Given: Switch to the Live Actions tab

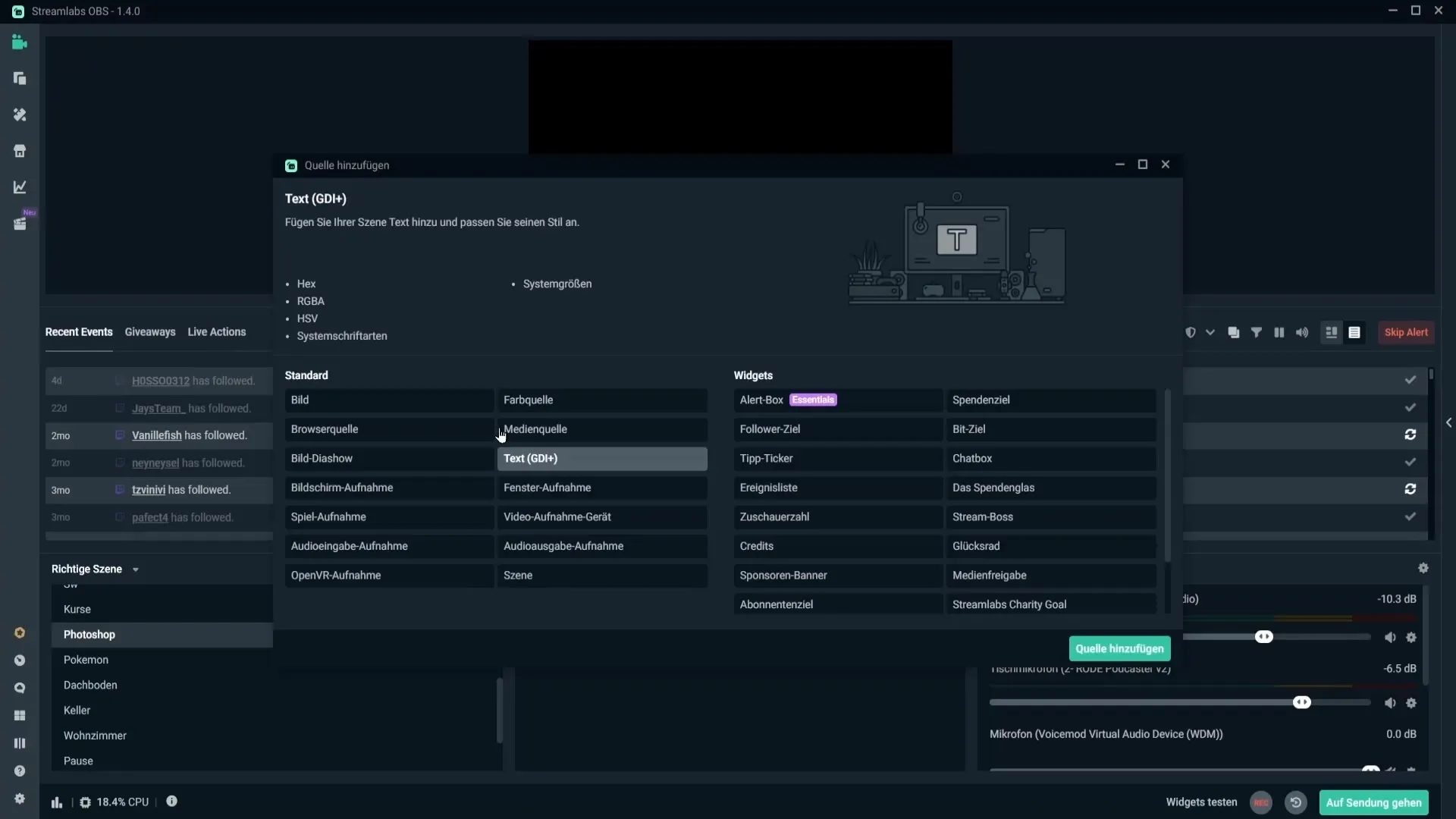Looking at the screenshot, I should pos(217,332).
